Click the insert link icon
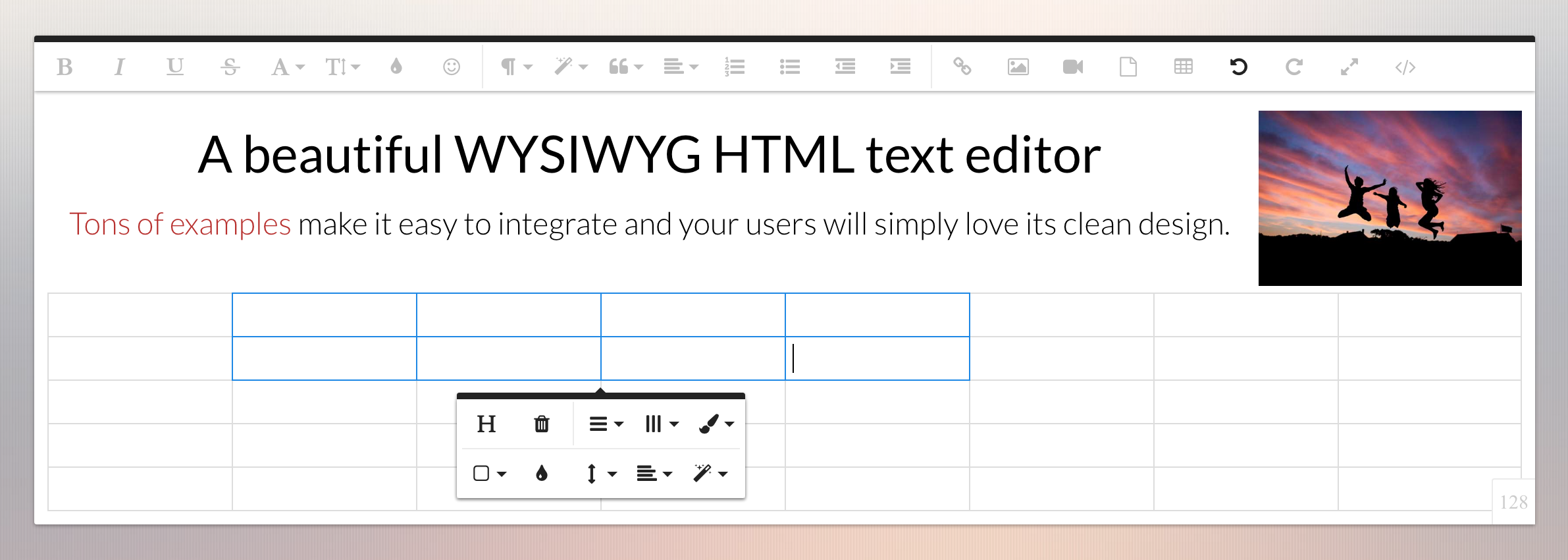This screenshot has height=560, width=1568. 962,67
